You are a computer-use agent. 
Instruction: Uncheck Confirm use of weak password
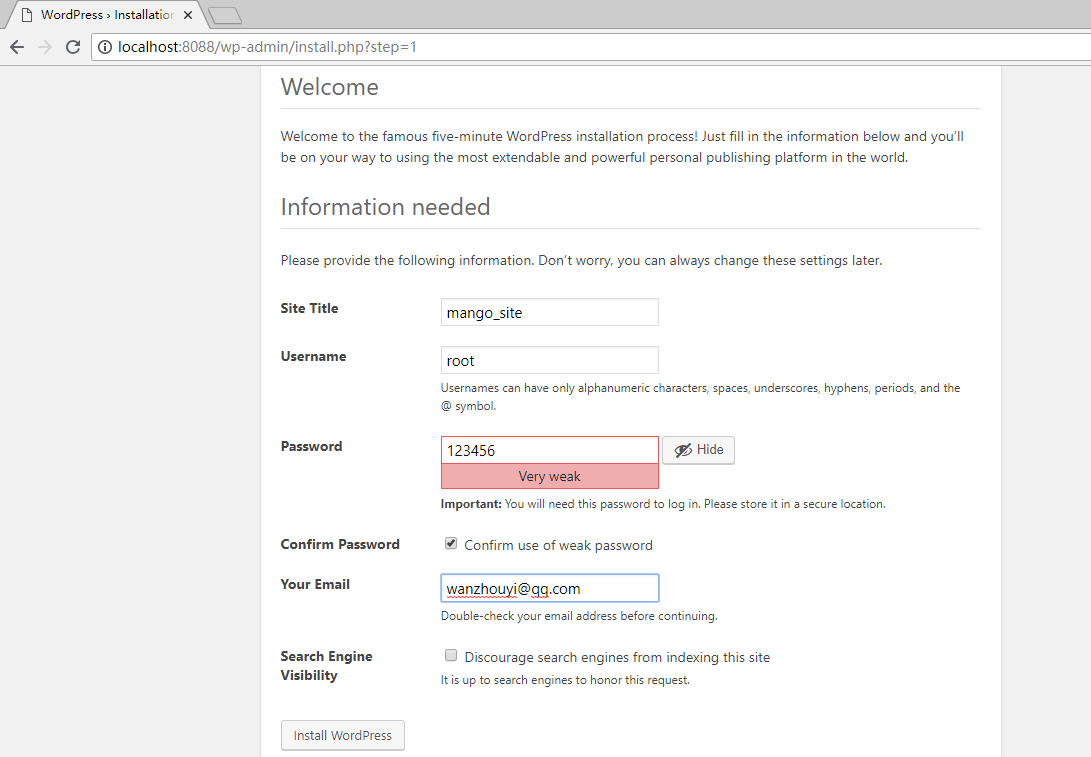pyautogui.click(x=451, y=544)
